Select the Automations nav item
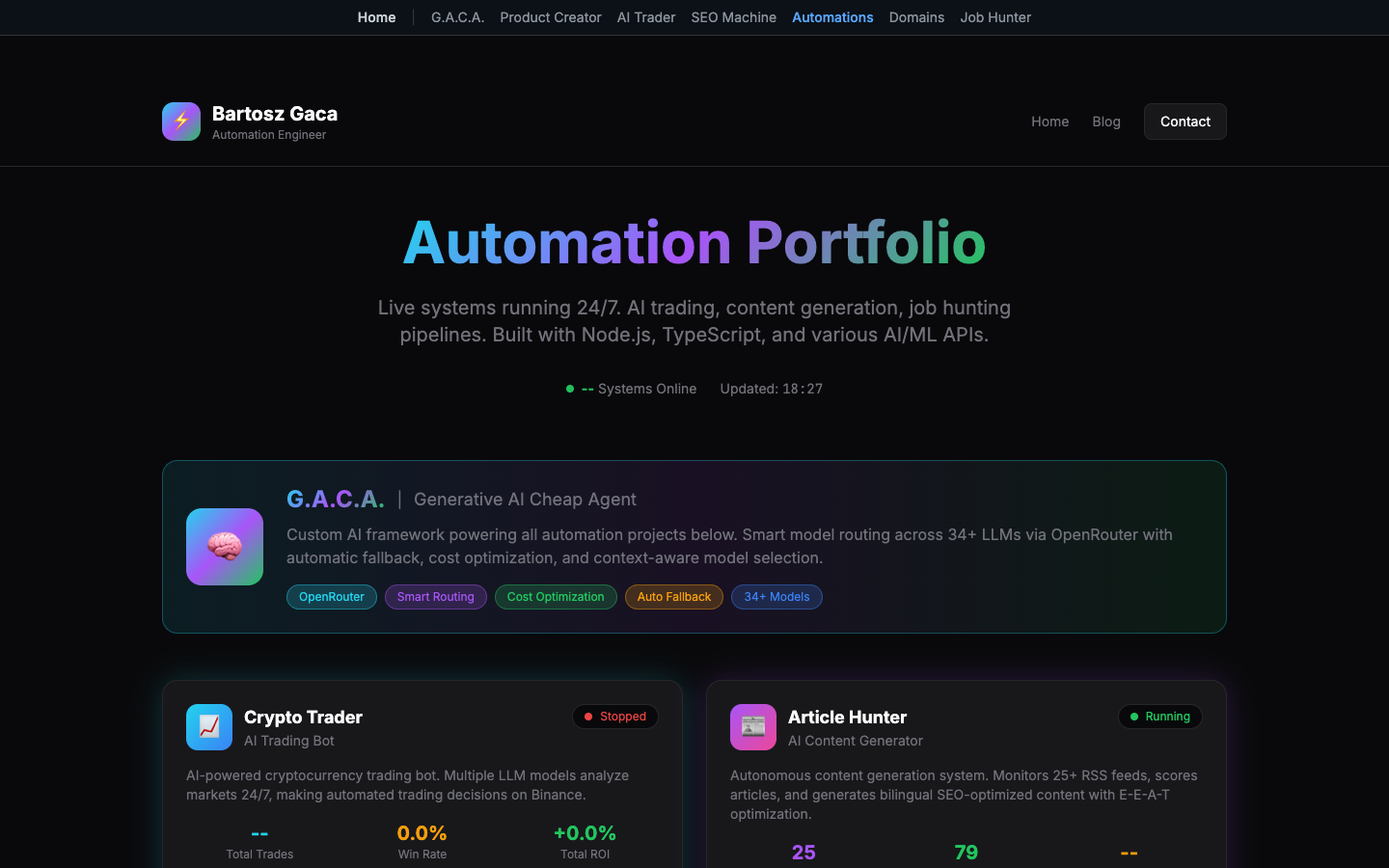Viewport: 1389px width, 868px height. pos(832,17)
